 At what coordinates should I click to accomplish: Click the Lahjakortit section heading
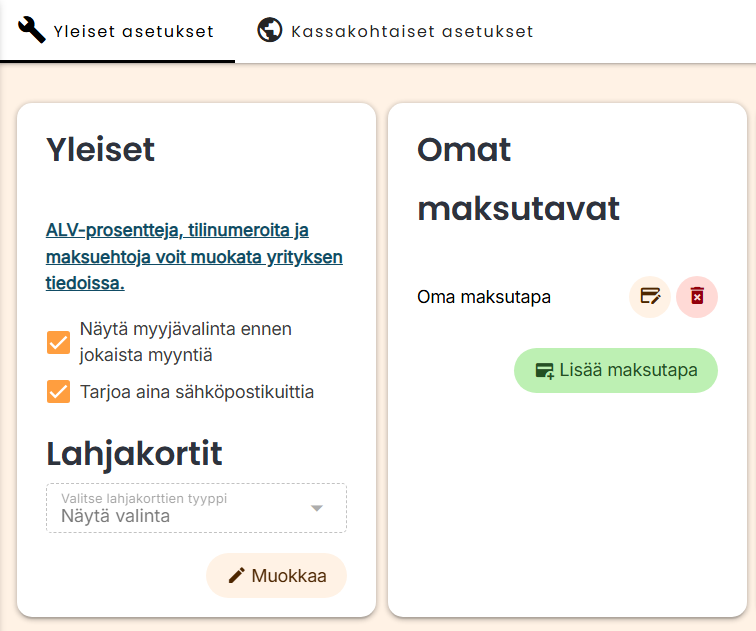(134, 453)
